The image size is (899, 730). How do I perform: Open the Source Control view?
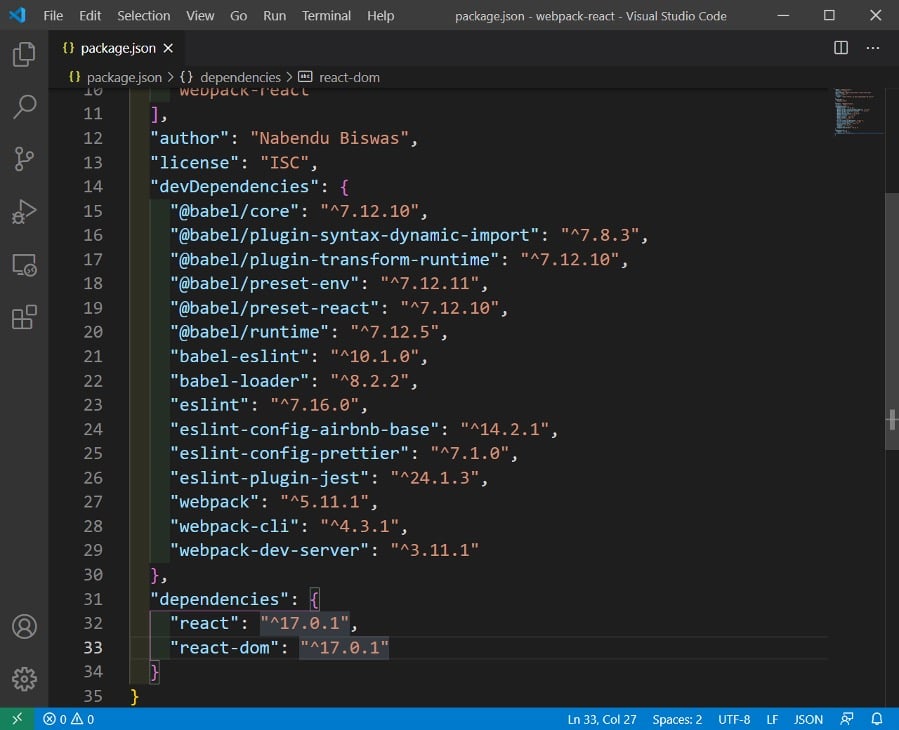click(24, 159)
